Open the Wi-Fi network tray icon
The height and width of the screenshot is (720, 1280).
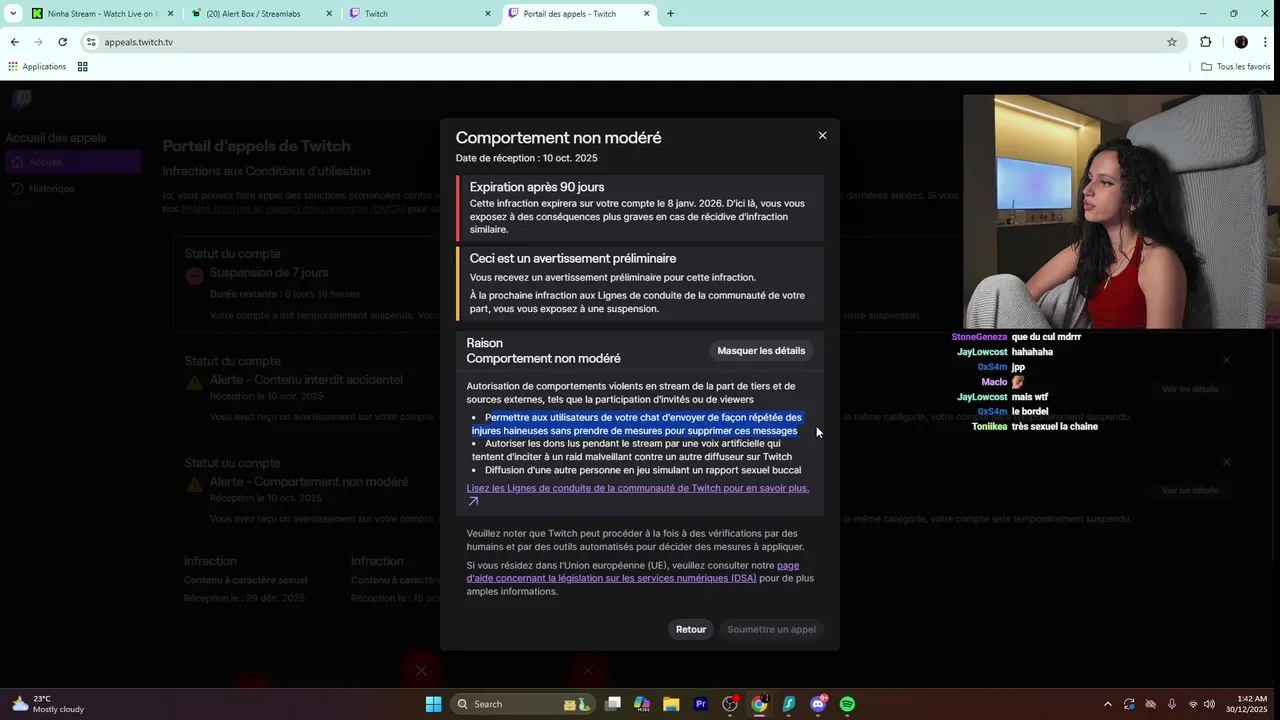click(1192, 704)
